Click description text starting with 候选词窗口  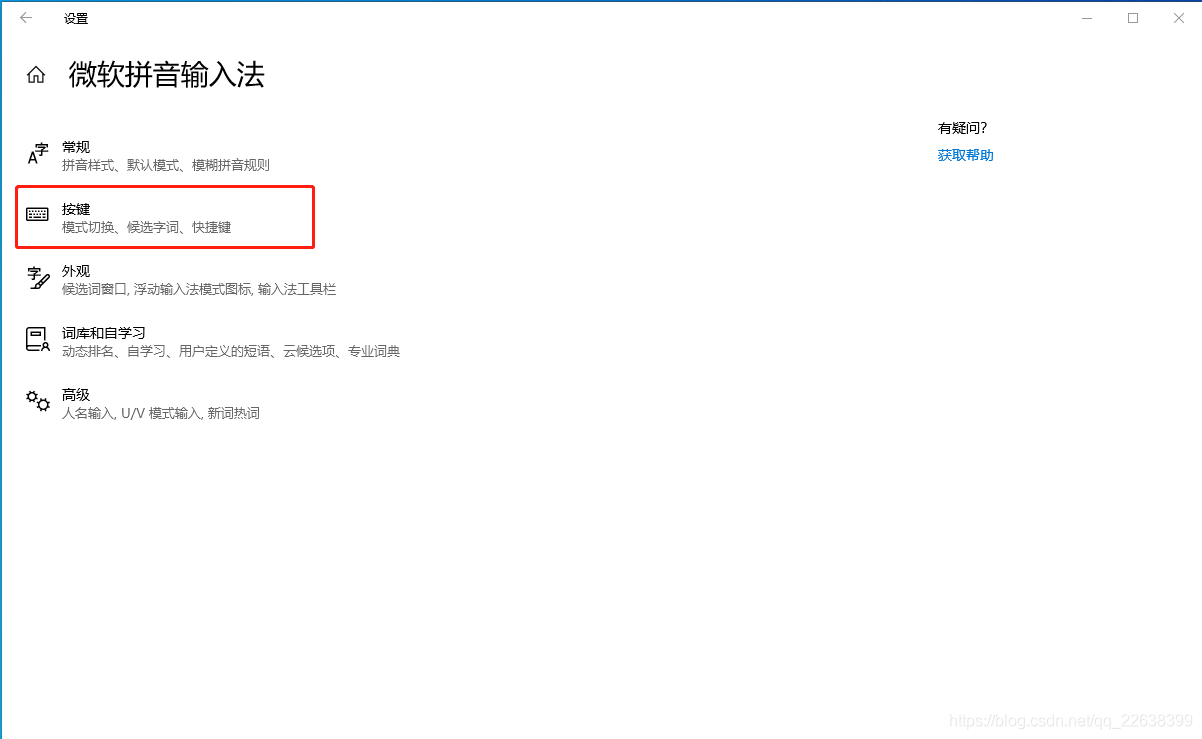tap(199, 289)
